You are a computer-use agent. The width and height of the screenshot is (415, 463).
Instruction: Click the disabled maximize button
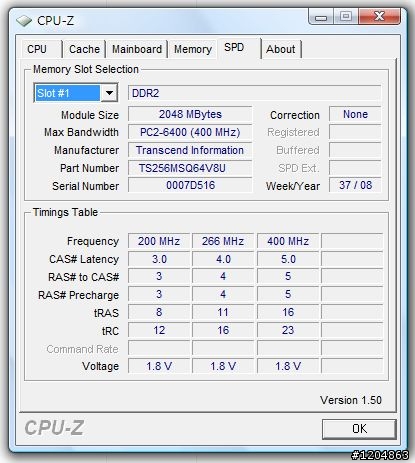tap(346, 16)
